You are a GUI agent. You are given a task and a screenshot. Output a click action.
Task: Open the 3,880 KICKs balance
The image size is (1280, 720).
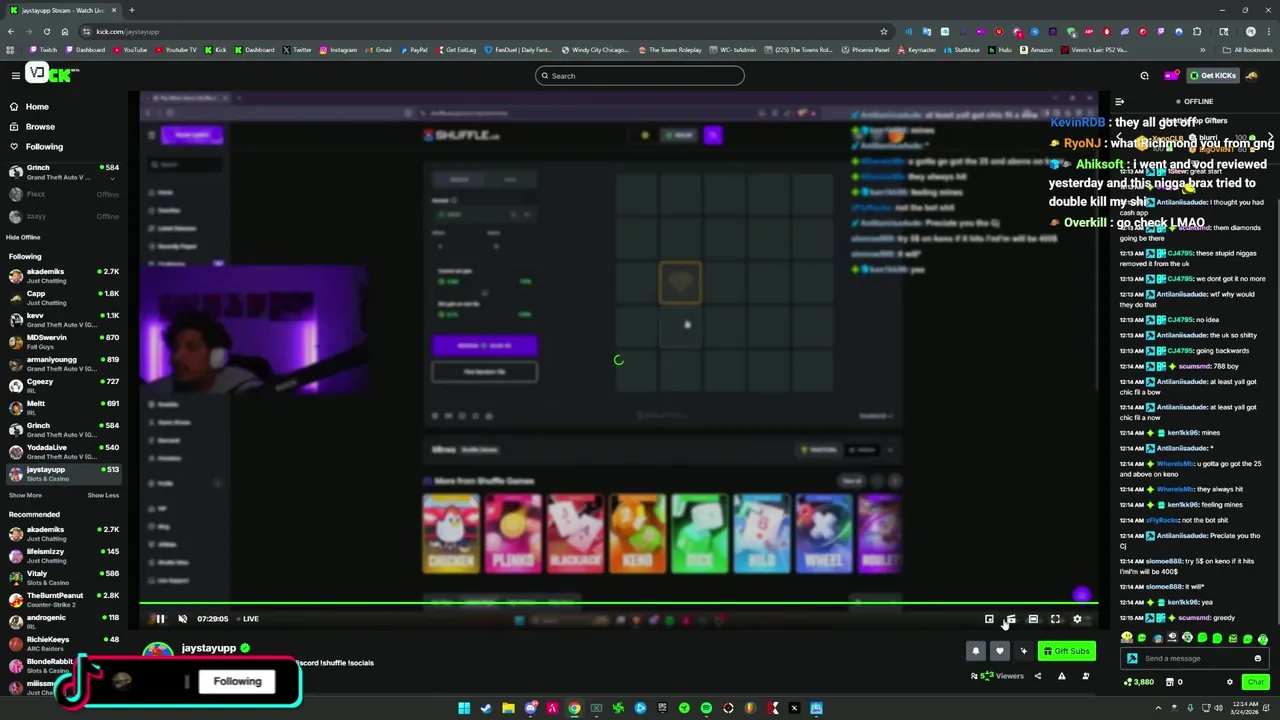tap(1139, 682)
